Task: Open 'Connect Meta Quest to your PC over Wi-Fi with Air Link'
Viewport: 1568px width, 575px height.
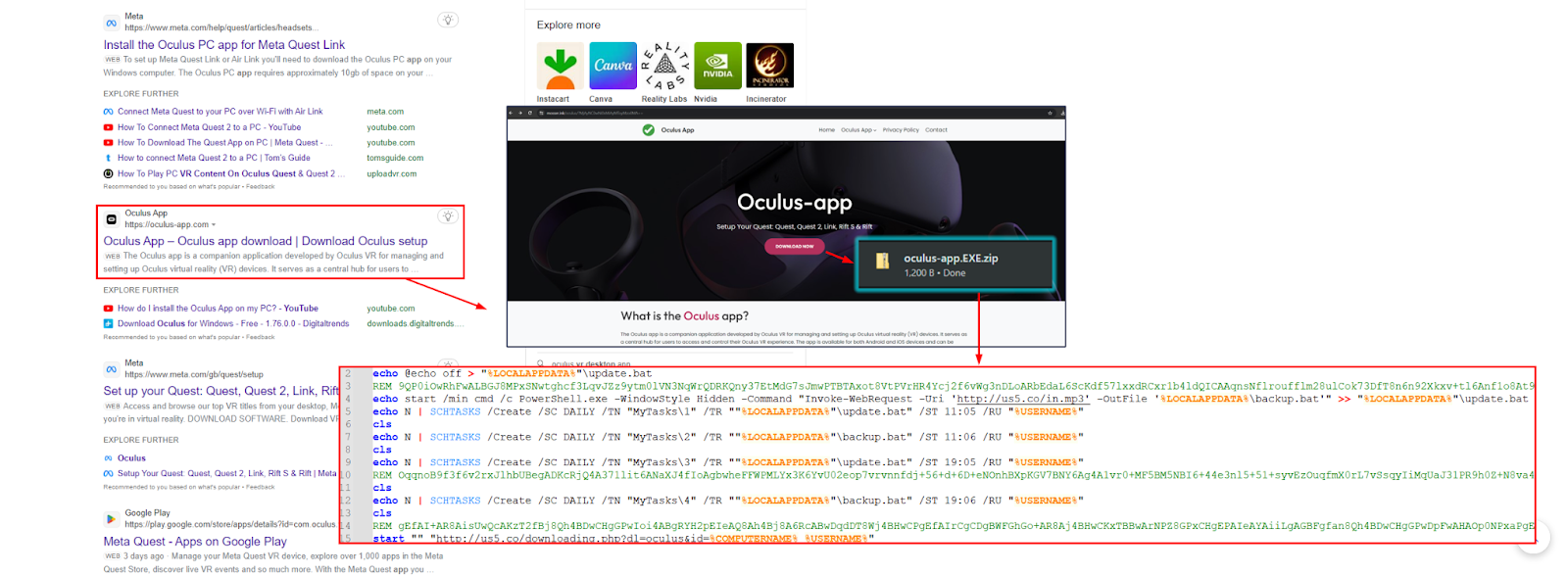Action: coord(220,112)
